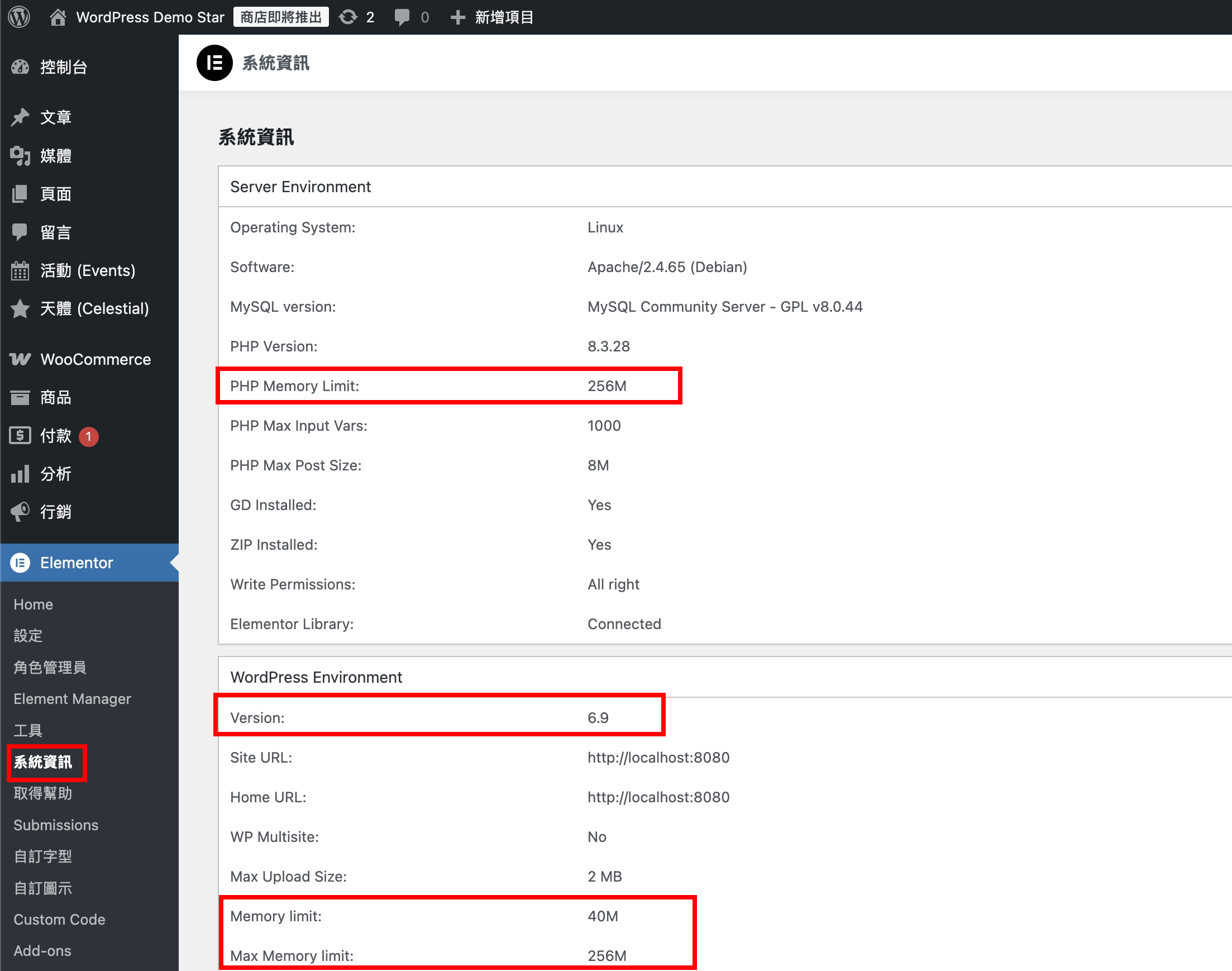Click the plus icon for new item
The height and width of the screenshot is (971, 1232).
[457, 17]
